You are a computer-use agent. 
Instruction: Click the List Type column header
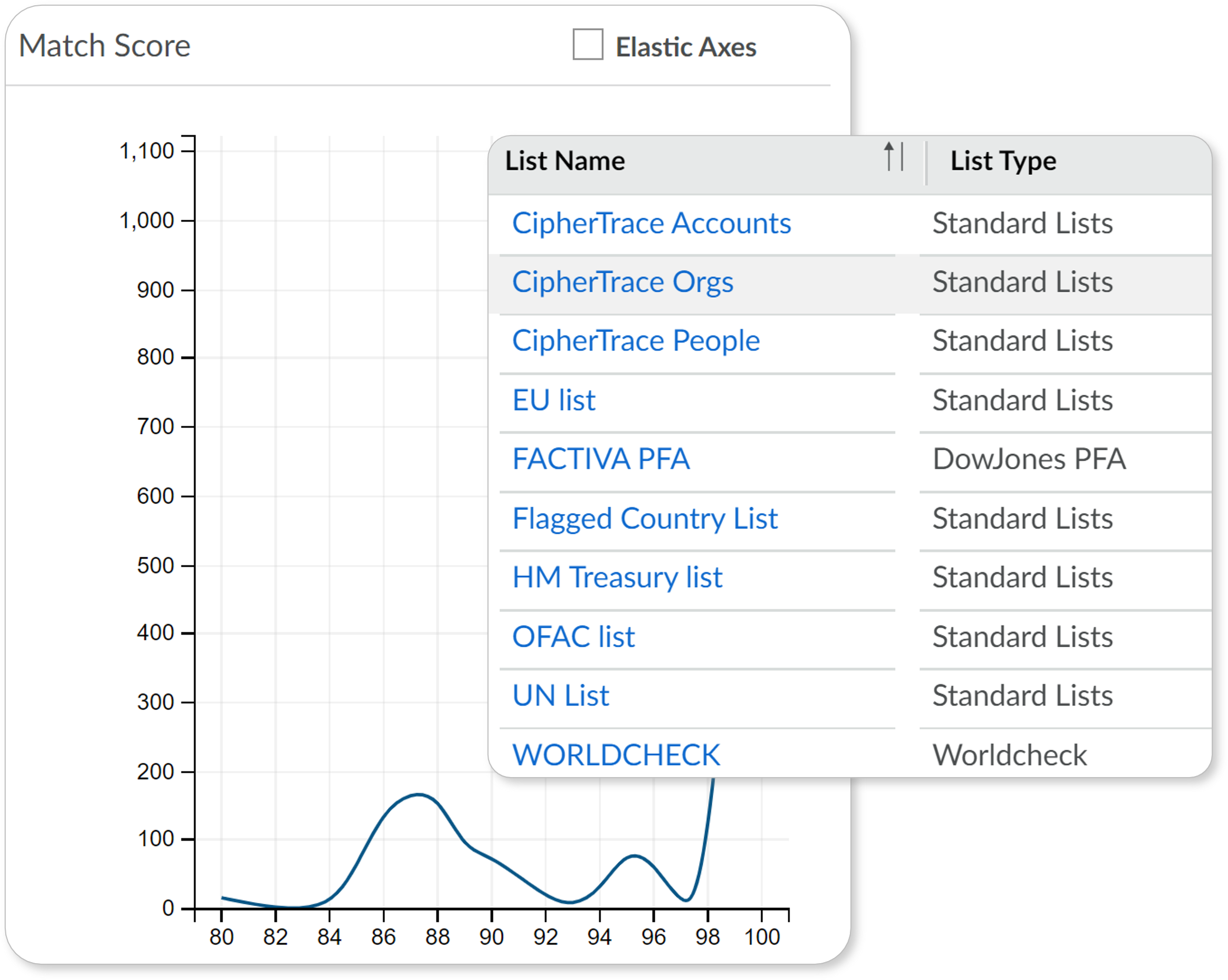pyautogui.click(x=1003, y=160)
